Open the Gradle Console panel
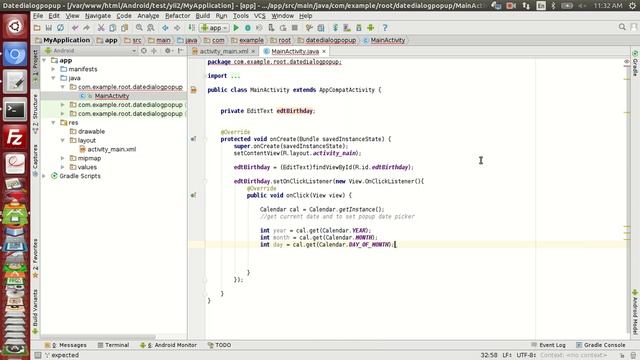 pyautogui.click(x=600, y=345)
